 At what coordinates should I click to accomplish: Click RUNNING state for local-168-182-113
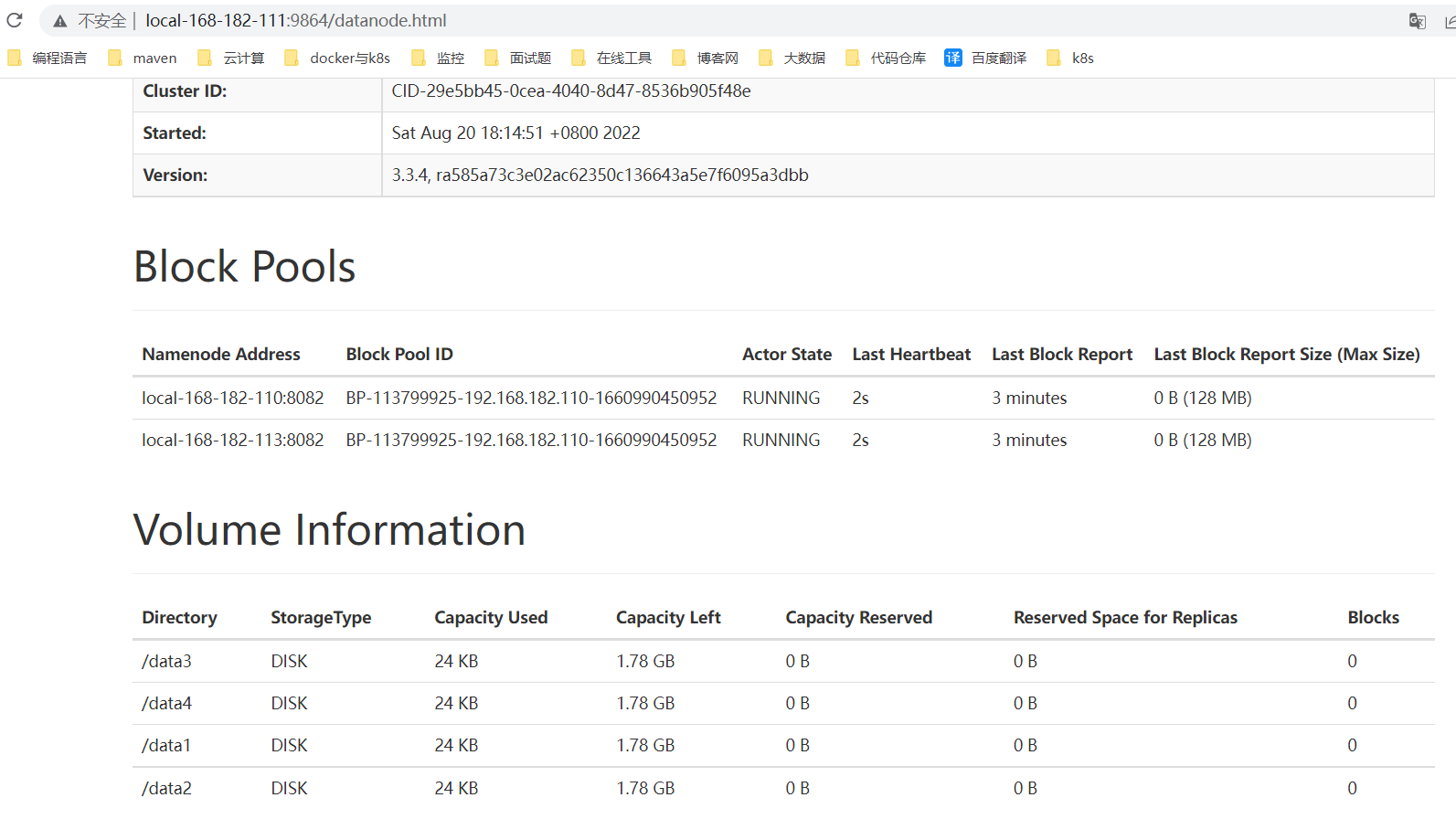781,440
